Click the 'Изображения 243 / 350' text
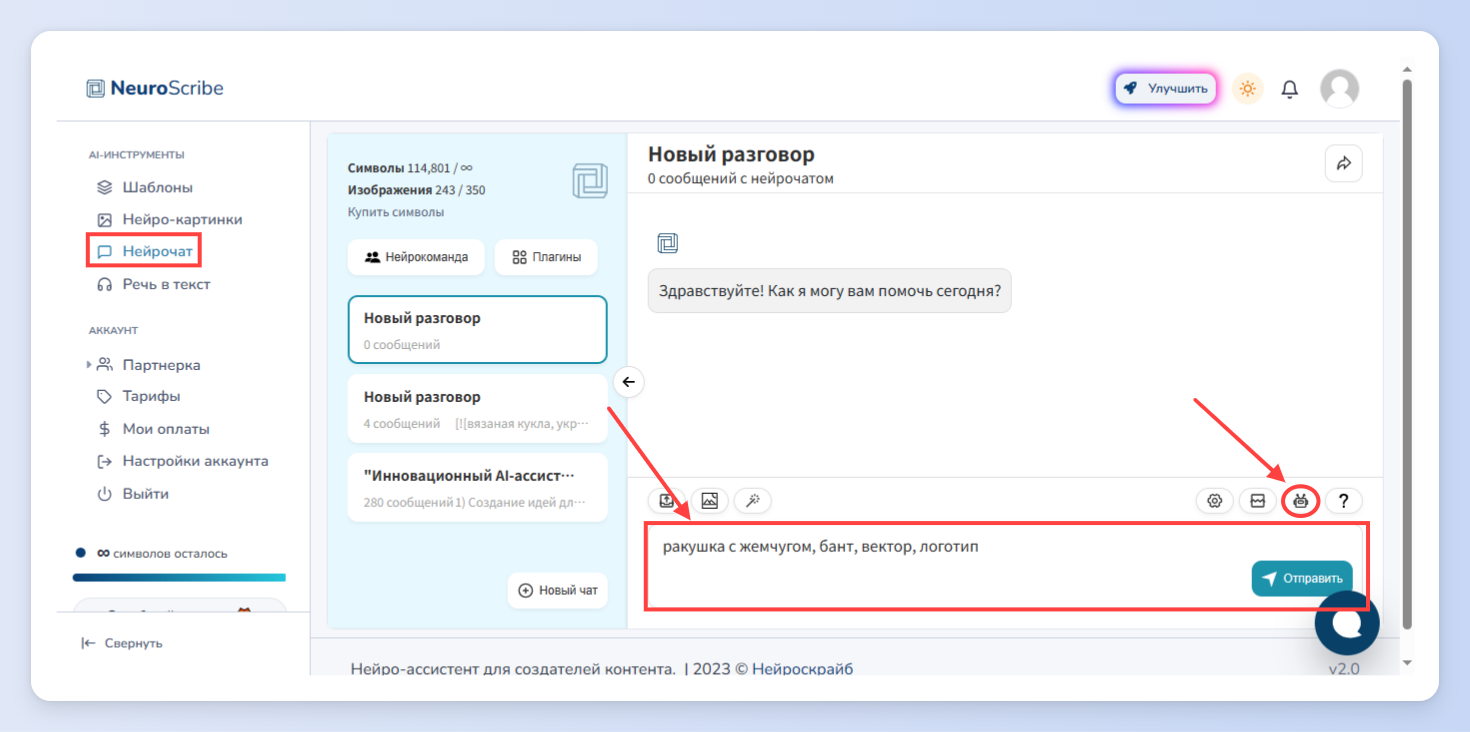 [416, 190]
